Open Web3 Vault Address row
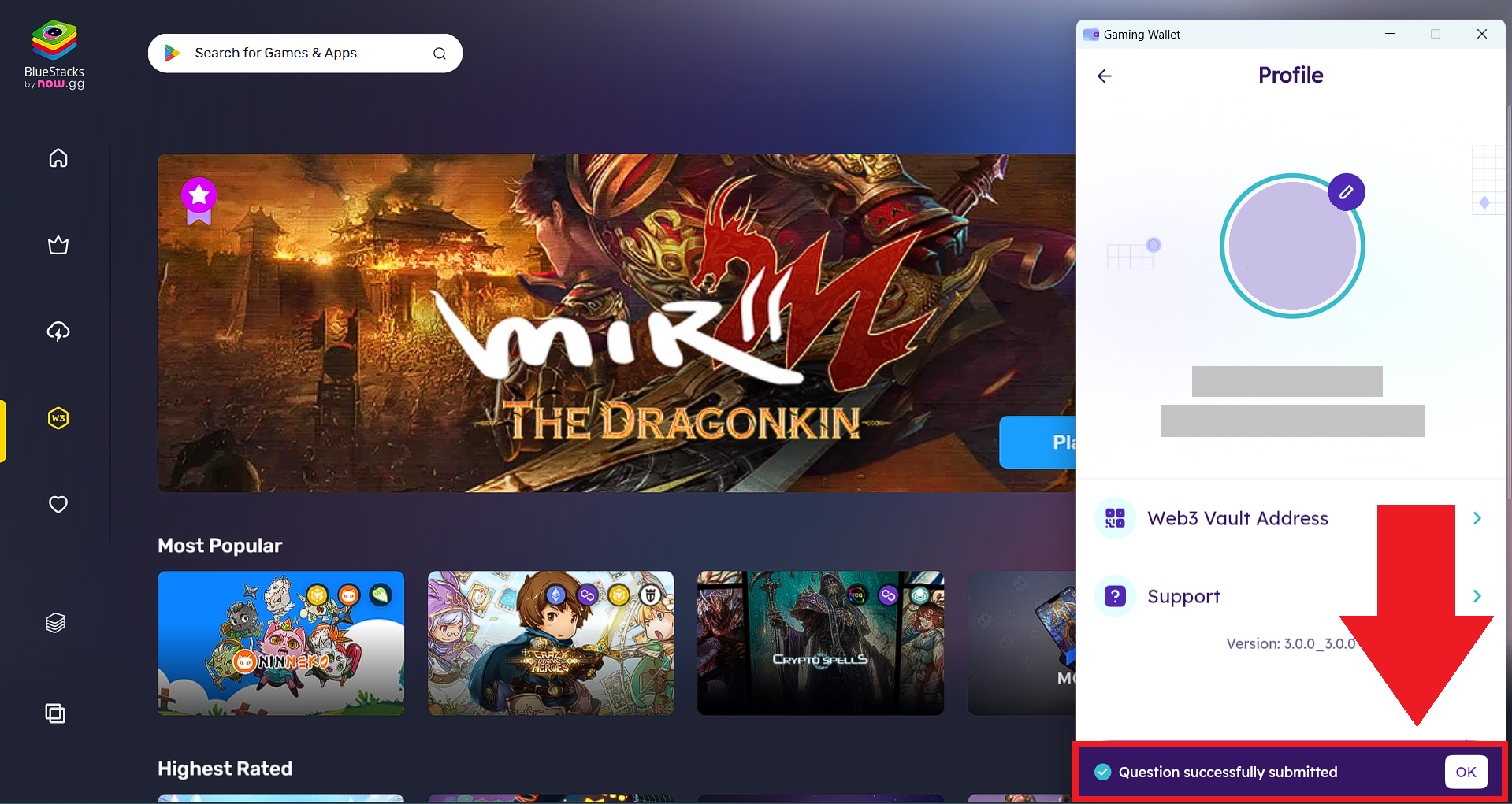 (x=1291, y=518)
